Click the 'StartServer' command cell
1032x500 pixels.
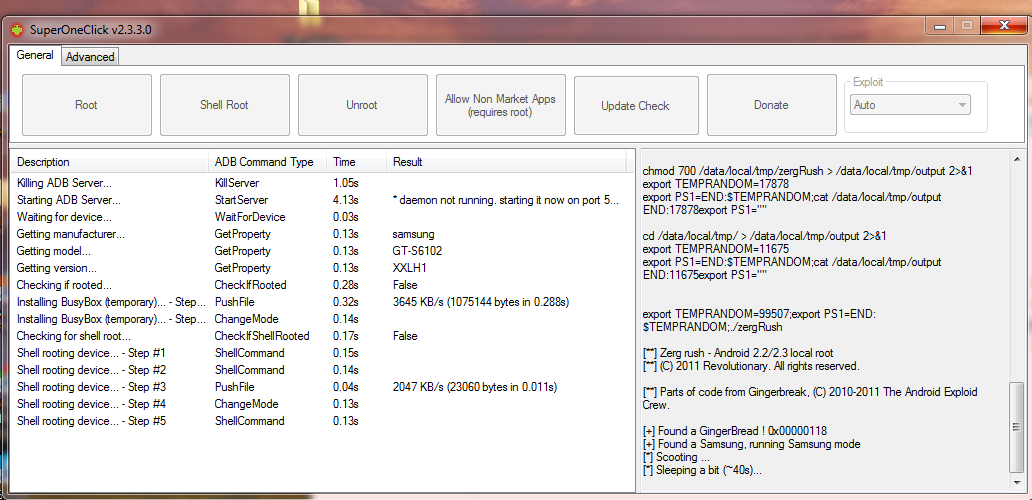point(241,200)
